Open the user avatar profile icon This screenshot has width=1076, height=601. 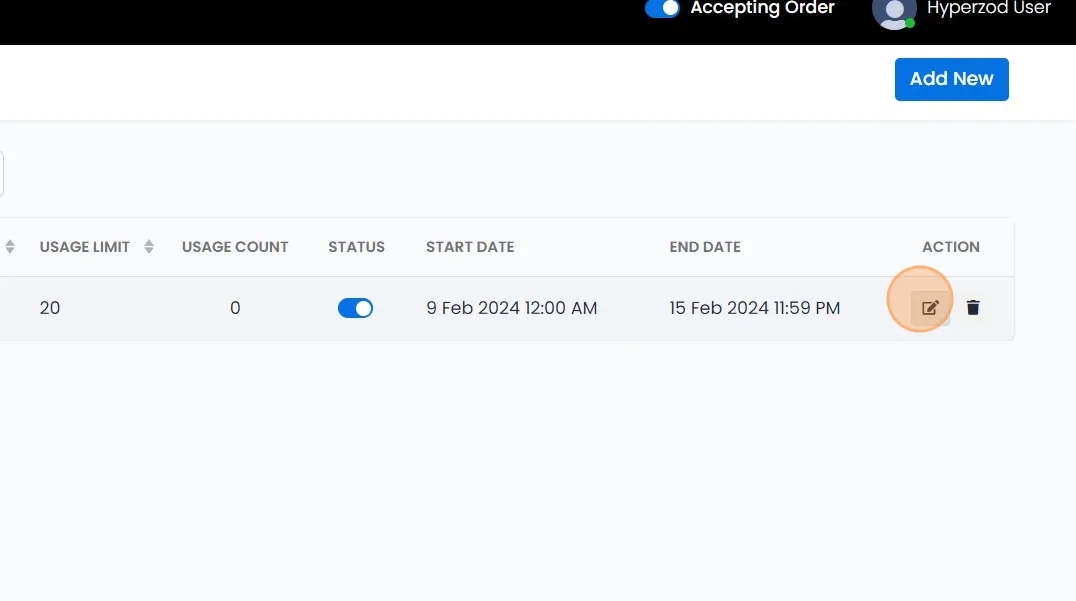pos(893,11)
